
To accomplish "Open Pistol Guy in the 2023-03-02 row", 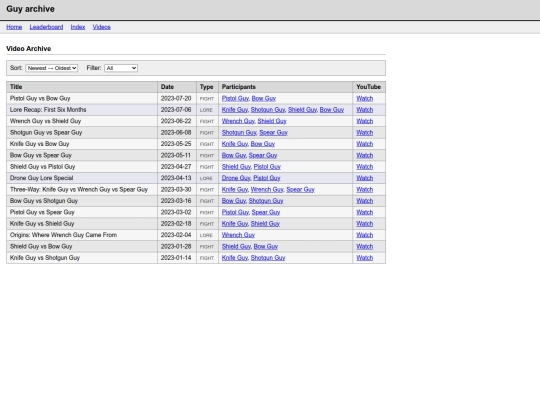I will click(235, 212).
